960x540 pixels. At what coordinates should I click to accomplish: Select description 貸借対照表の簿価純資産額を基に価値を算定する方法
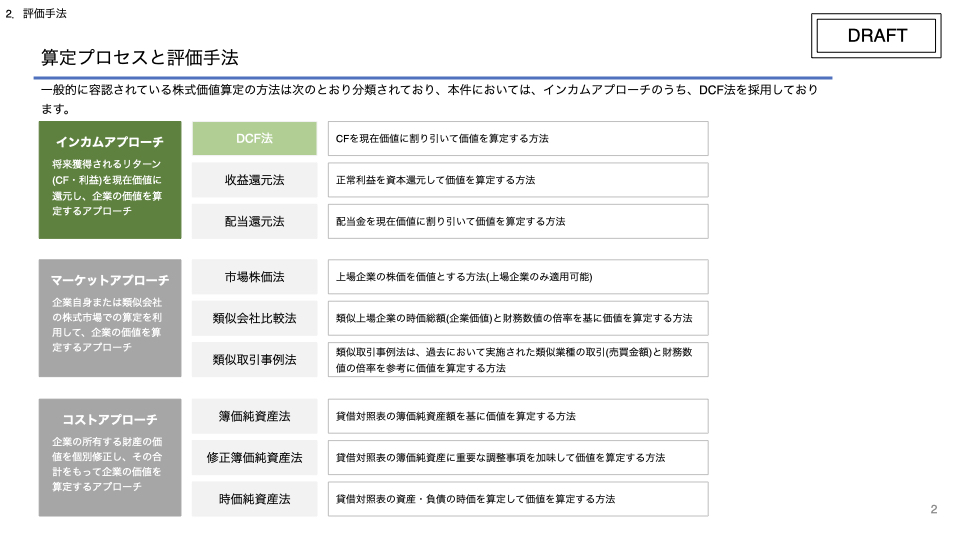click(518, 416)
